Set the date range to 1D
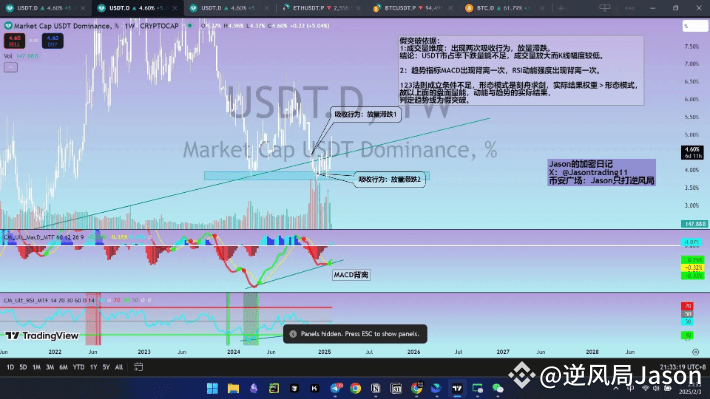Screen dimensions: 710x399 [x=10, y=367]
